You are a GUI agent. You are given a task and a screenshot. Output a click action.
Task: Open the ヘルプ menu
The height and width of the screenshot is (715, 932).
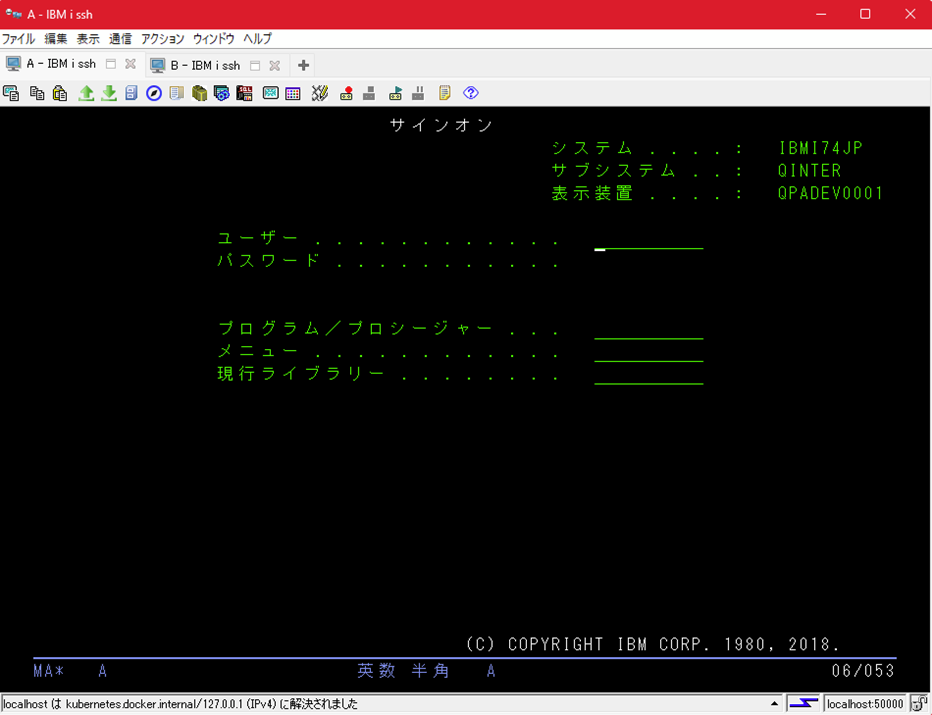pos(257,39)
